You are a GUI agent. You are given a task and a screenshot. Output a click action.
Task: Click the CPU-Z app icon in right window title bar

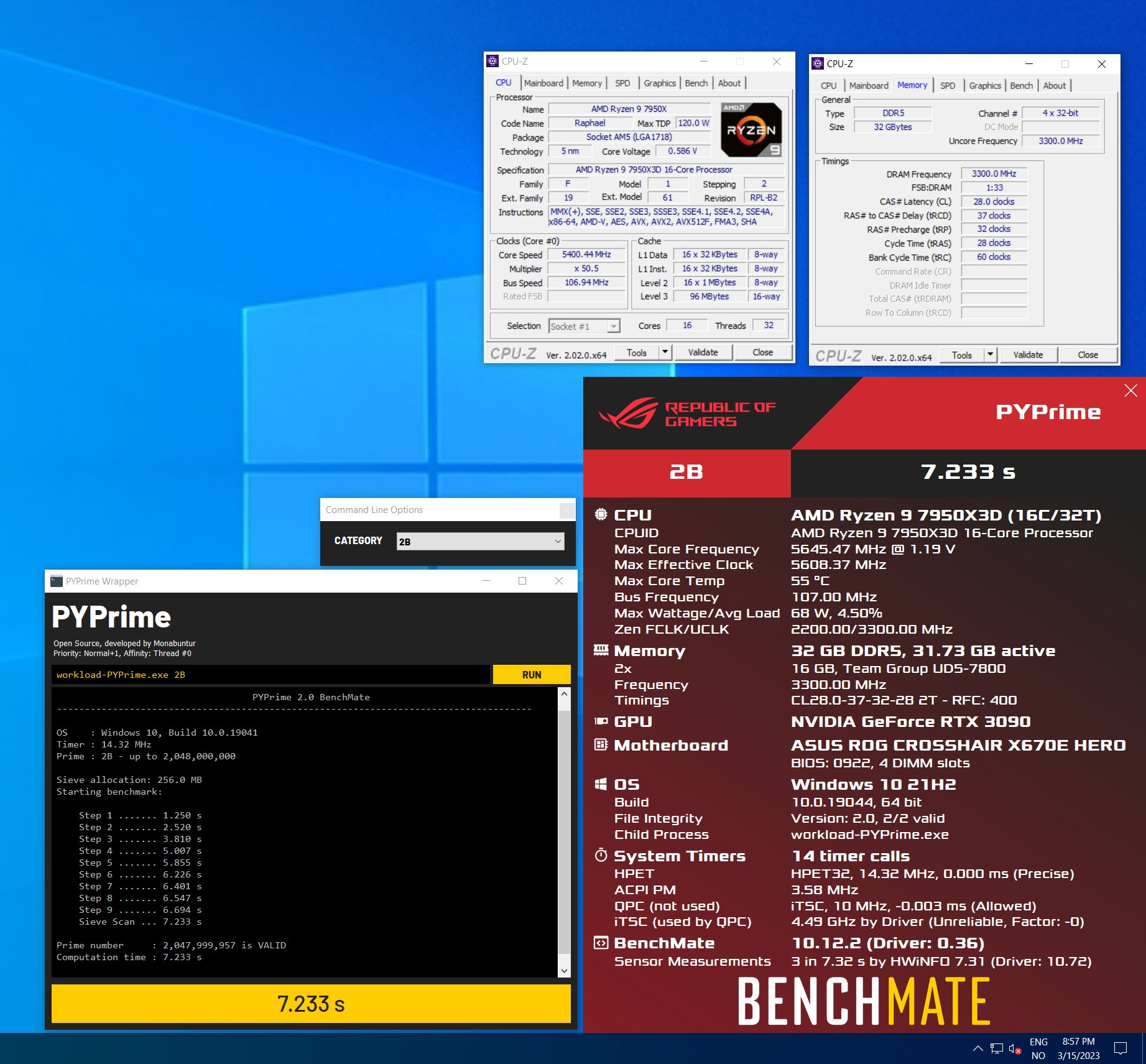pyautogui.click(x=818, y=63)
